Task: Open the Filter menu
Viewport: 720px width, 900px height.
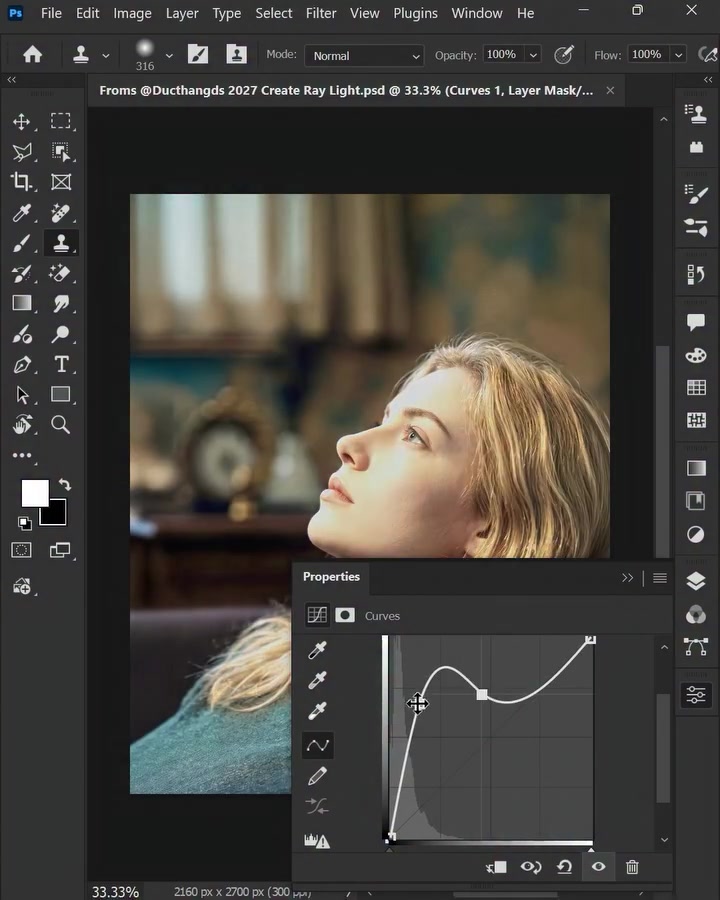Action: click(x=320, y=13)
